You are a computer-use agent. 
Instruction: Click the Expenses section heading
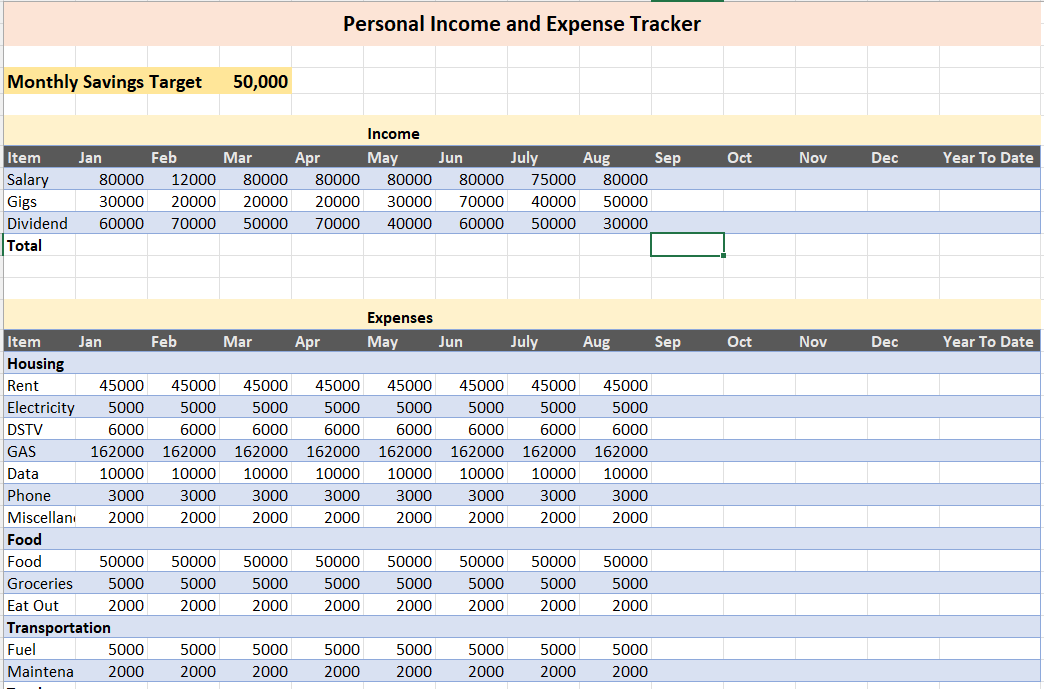point(400,318)
